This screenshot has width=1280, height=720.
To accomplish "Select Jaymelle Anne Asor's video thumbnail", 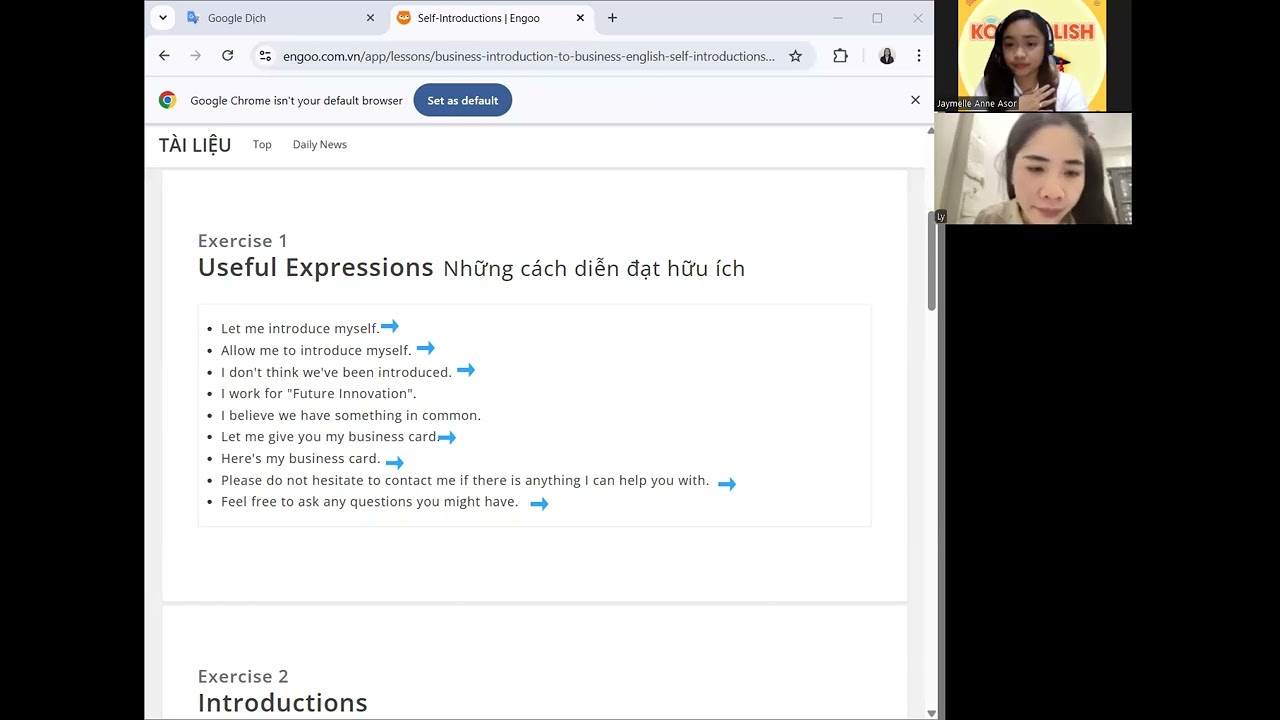I will 1032,55.
